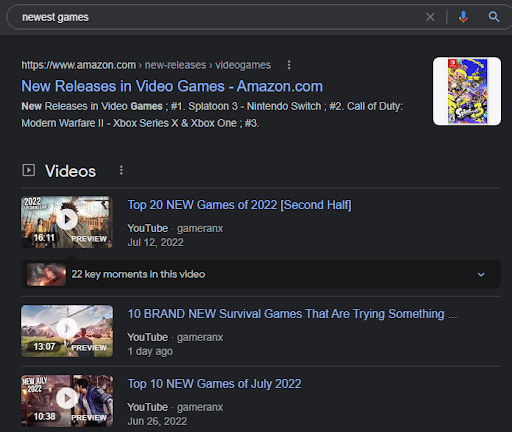The image size is (512, 432).
Task: Play the 13:07 survival games thumbnail
Action: click(x=67, y=331)
